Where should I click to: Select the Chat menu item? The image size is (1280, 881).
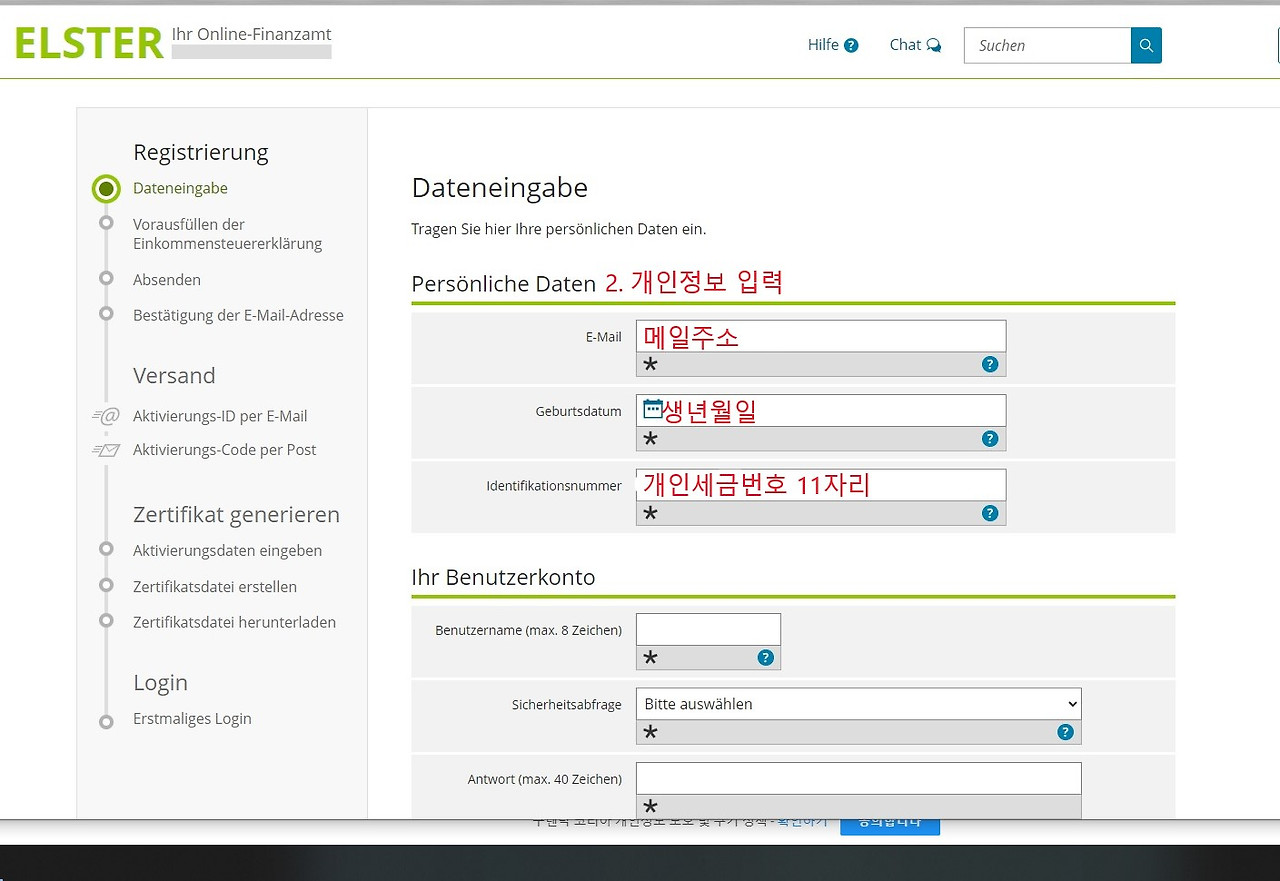click(x=905, y=44)
